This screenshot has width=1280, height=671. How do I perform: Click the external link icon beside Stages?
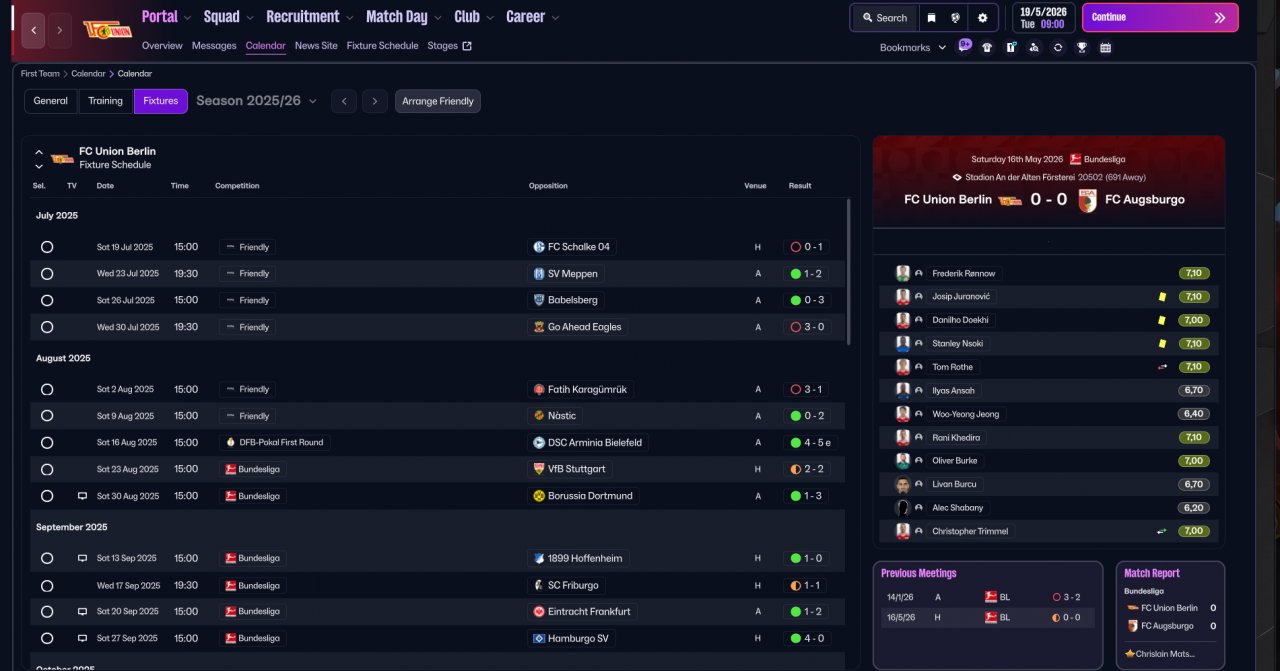click(467, 46)
